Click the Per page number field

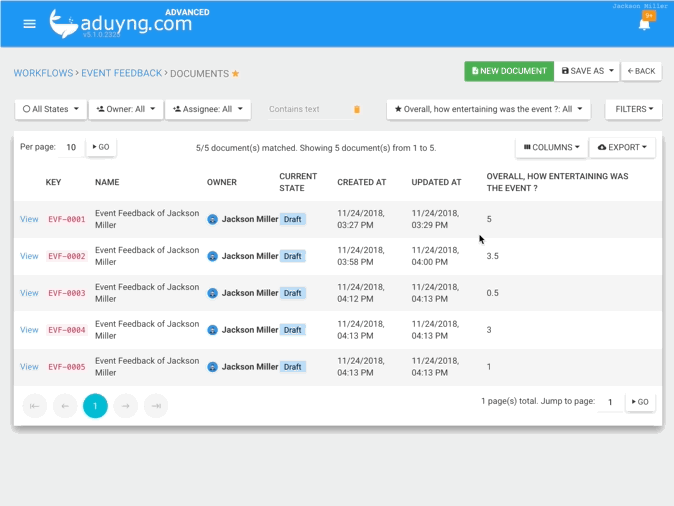[71, 147]
